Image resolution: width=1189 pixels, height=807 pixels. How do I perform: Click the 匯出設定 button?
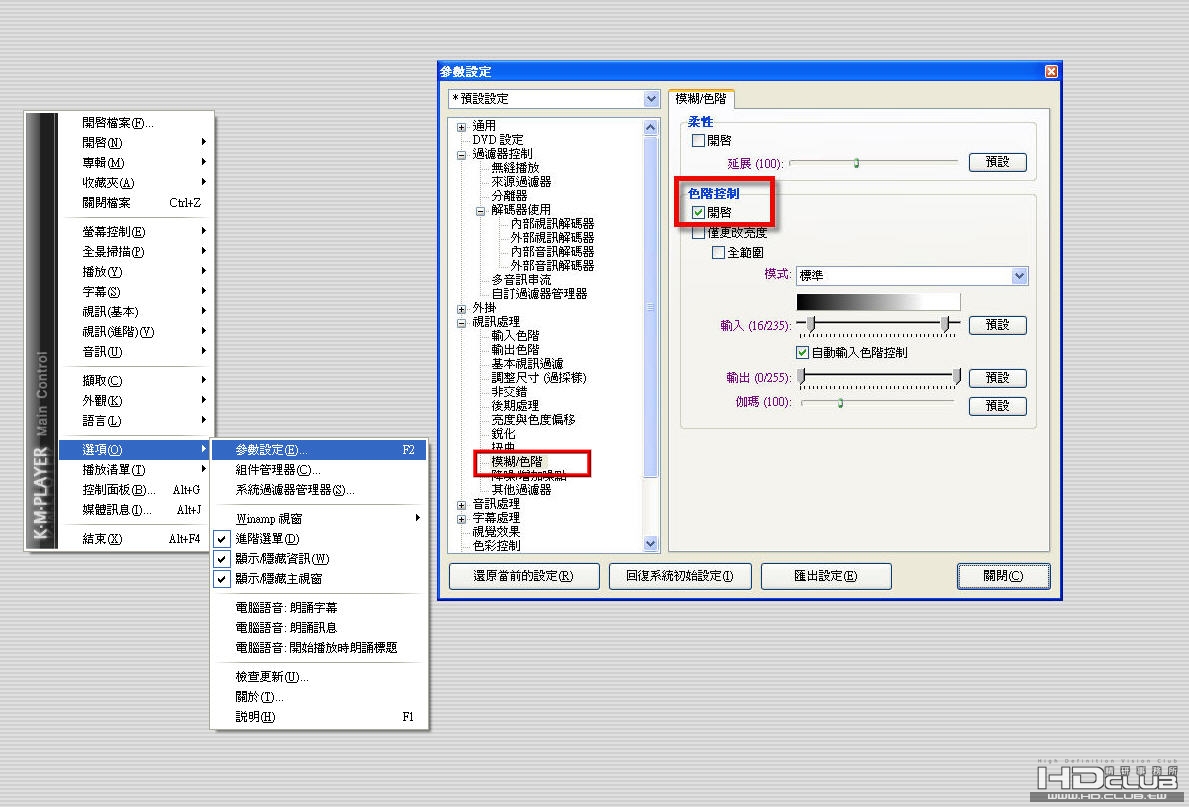[x=826, y=576]
